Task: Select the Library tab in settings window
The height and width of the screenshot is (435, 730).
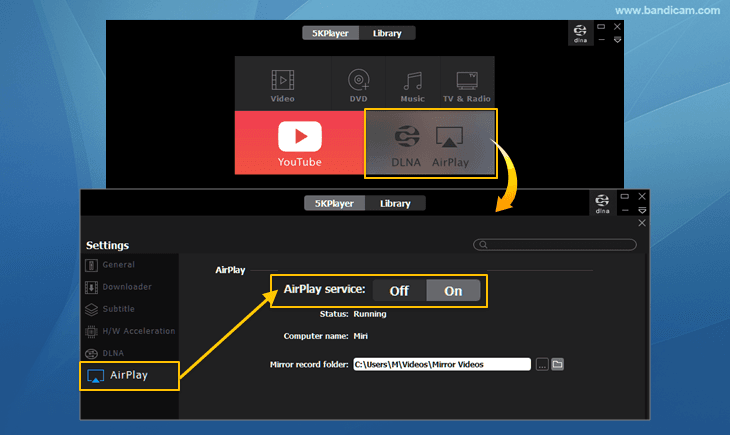Action: tap(395, 204)
